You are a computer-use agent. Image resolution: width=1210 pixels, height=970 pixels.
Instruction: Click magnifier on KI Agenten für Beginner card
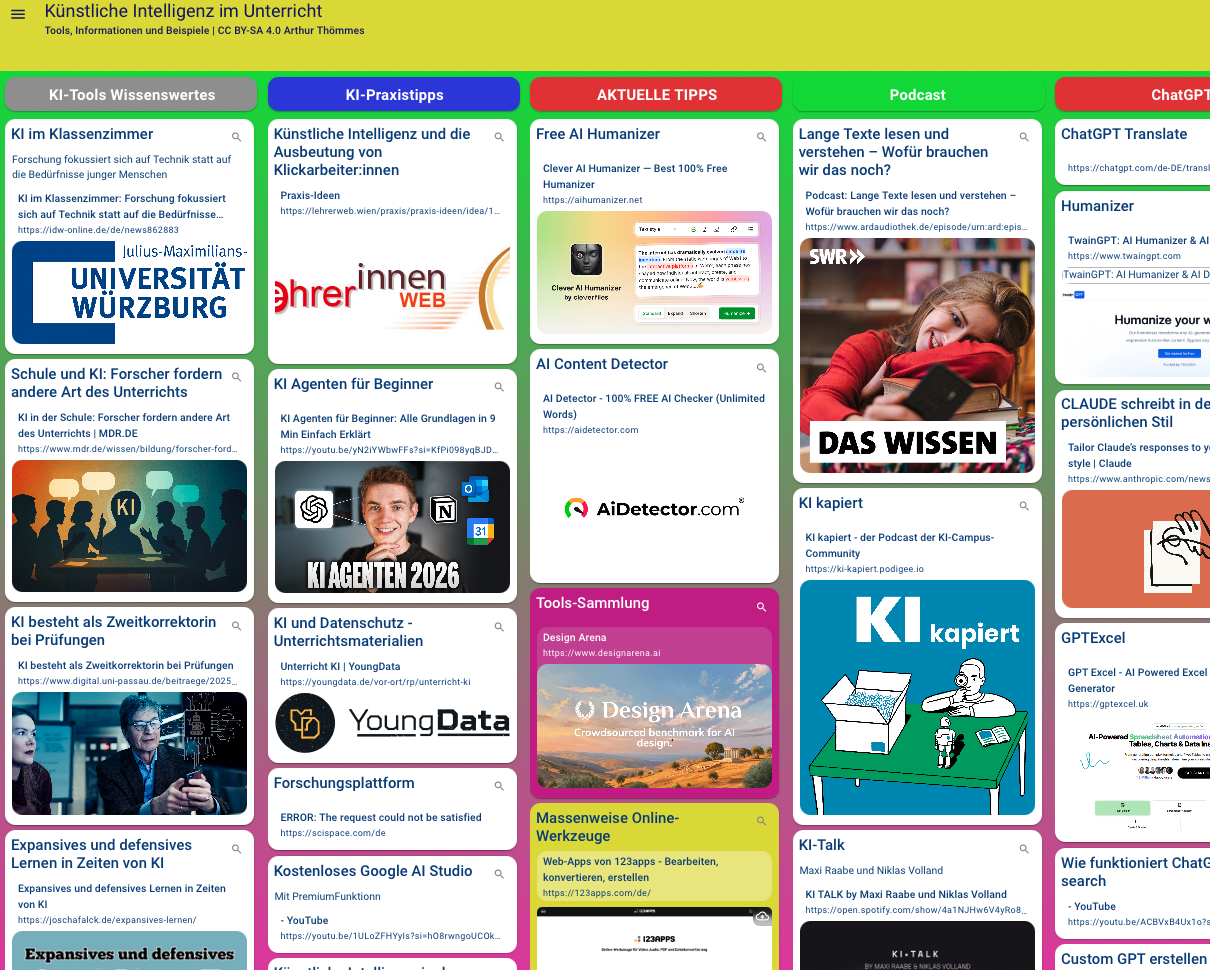499,387
